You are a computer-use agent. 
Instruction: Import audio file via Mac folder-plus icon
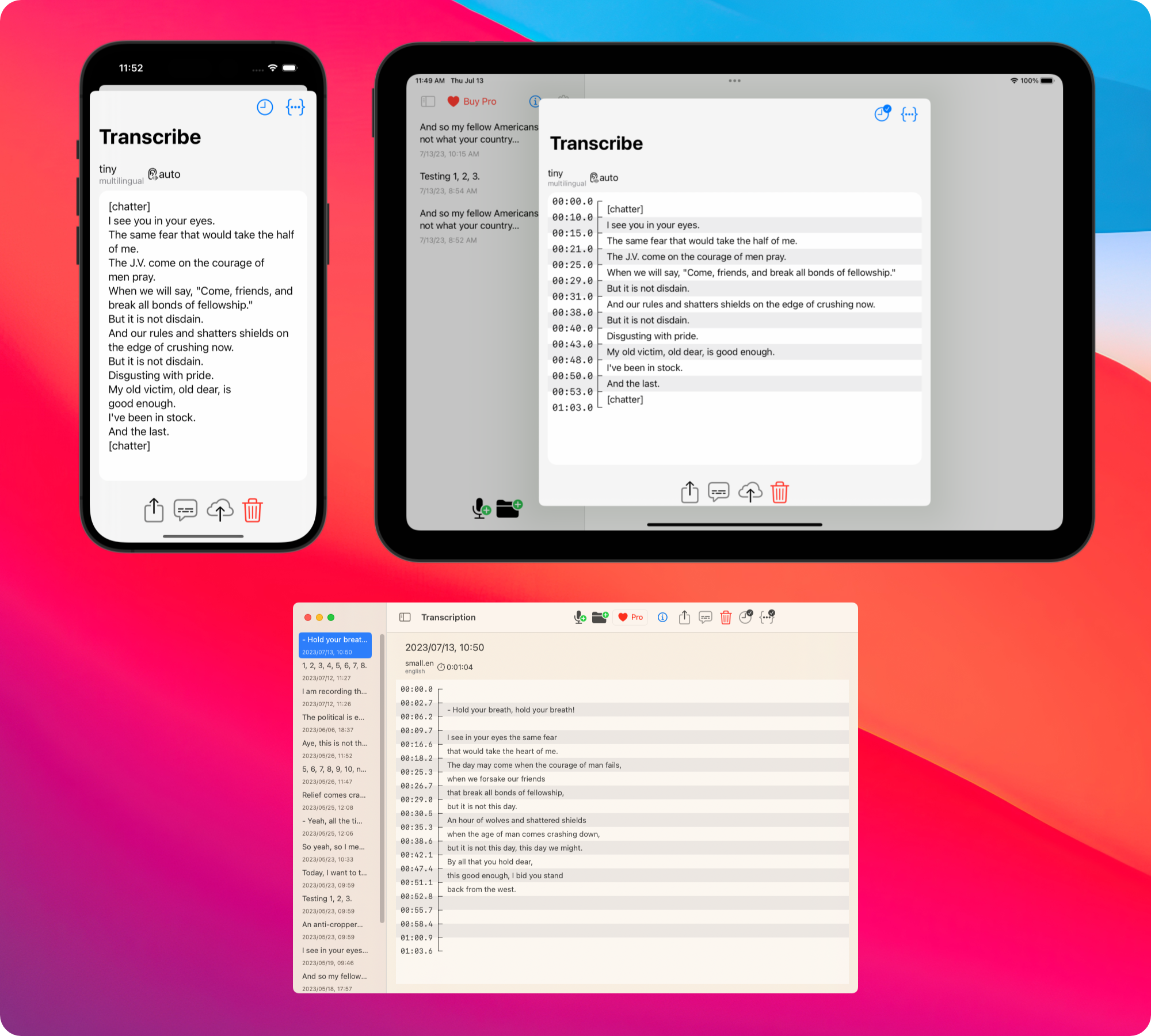pos(600,618)
